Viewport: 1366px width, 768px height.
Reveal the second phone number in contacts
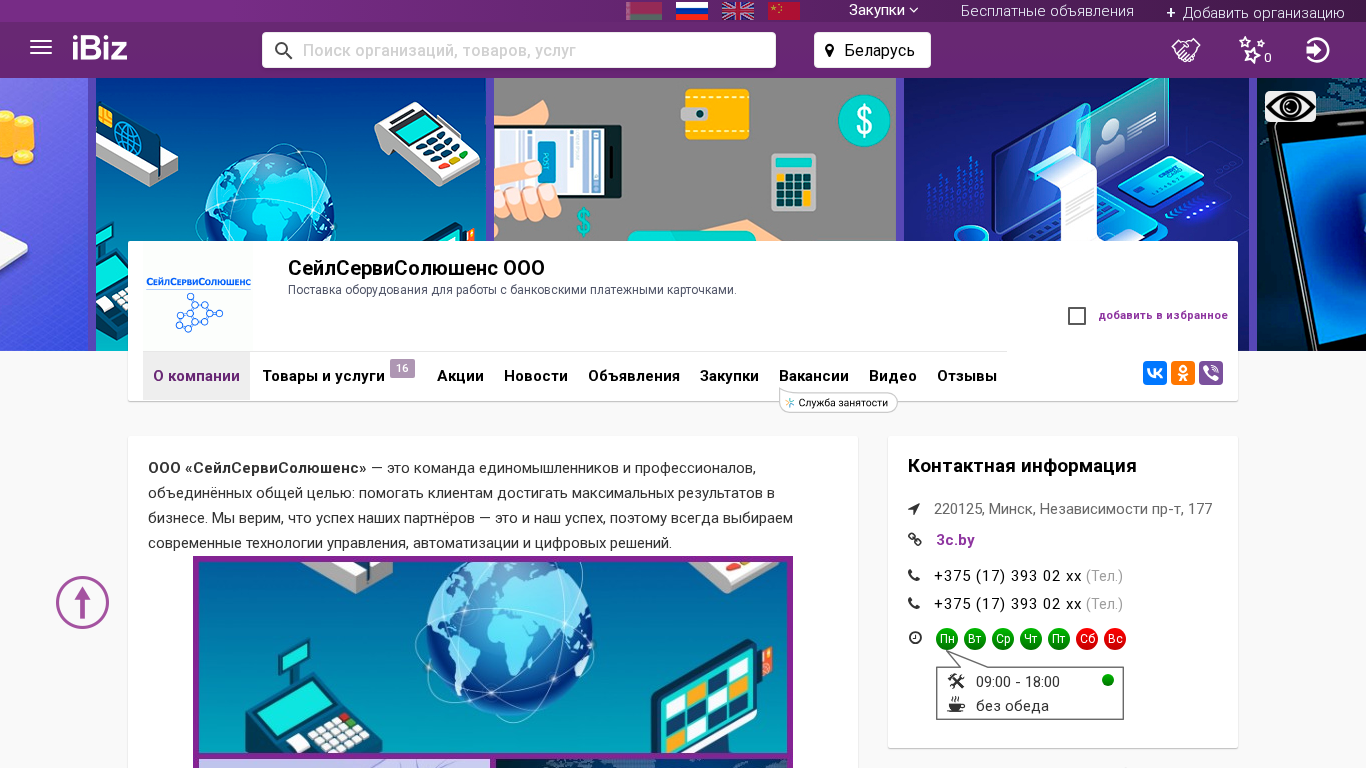pyautogui.click(x=1008, y=604)
